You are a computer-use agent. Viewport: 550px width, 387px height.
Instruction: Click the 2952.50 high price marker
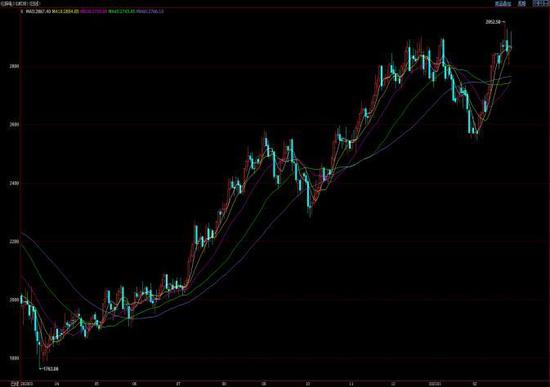[x=492, y=22]
